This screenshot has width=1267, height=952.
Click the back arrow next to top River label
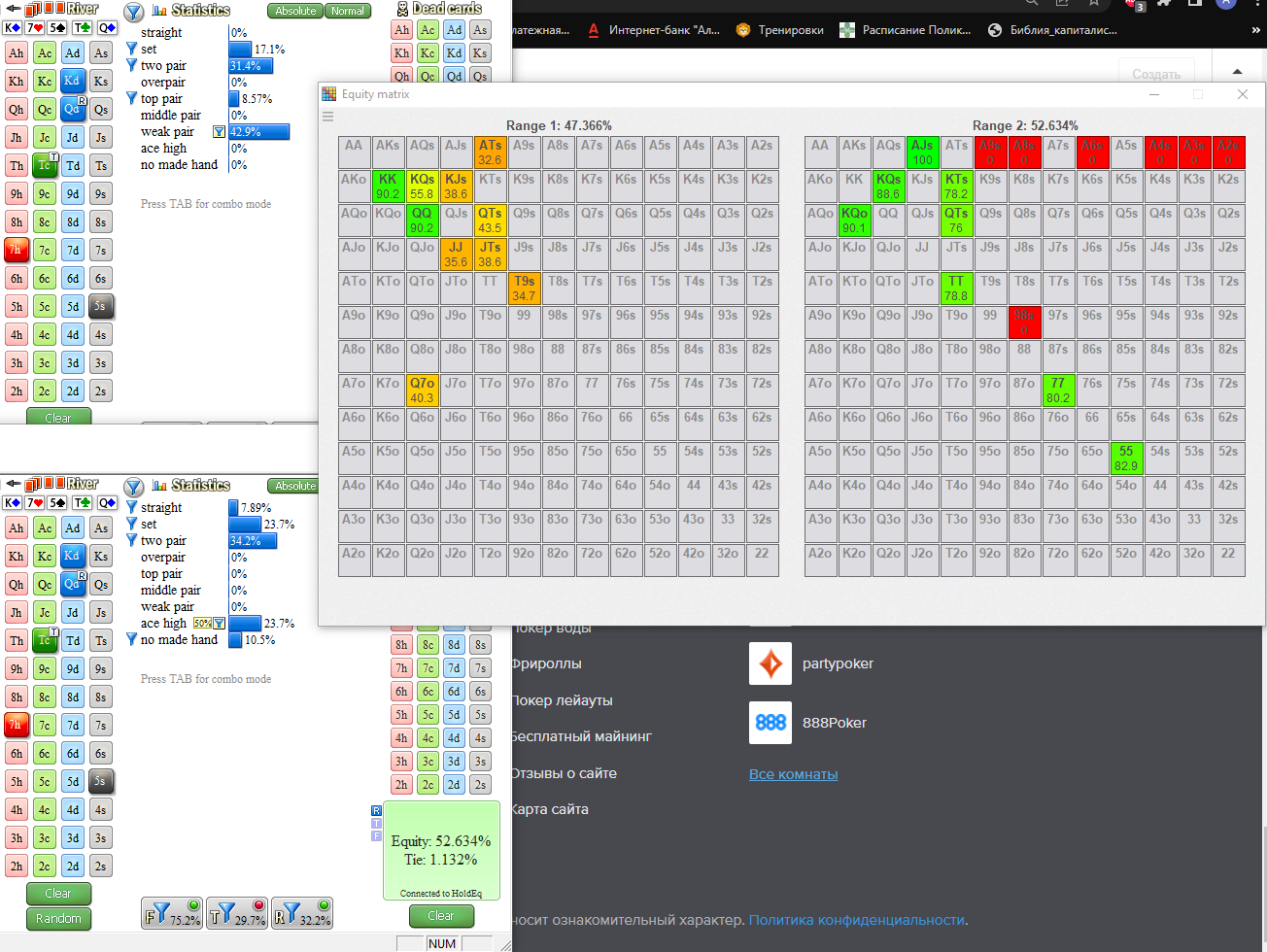click(x=13, y=9)
